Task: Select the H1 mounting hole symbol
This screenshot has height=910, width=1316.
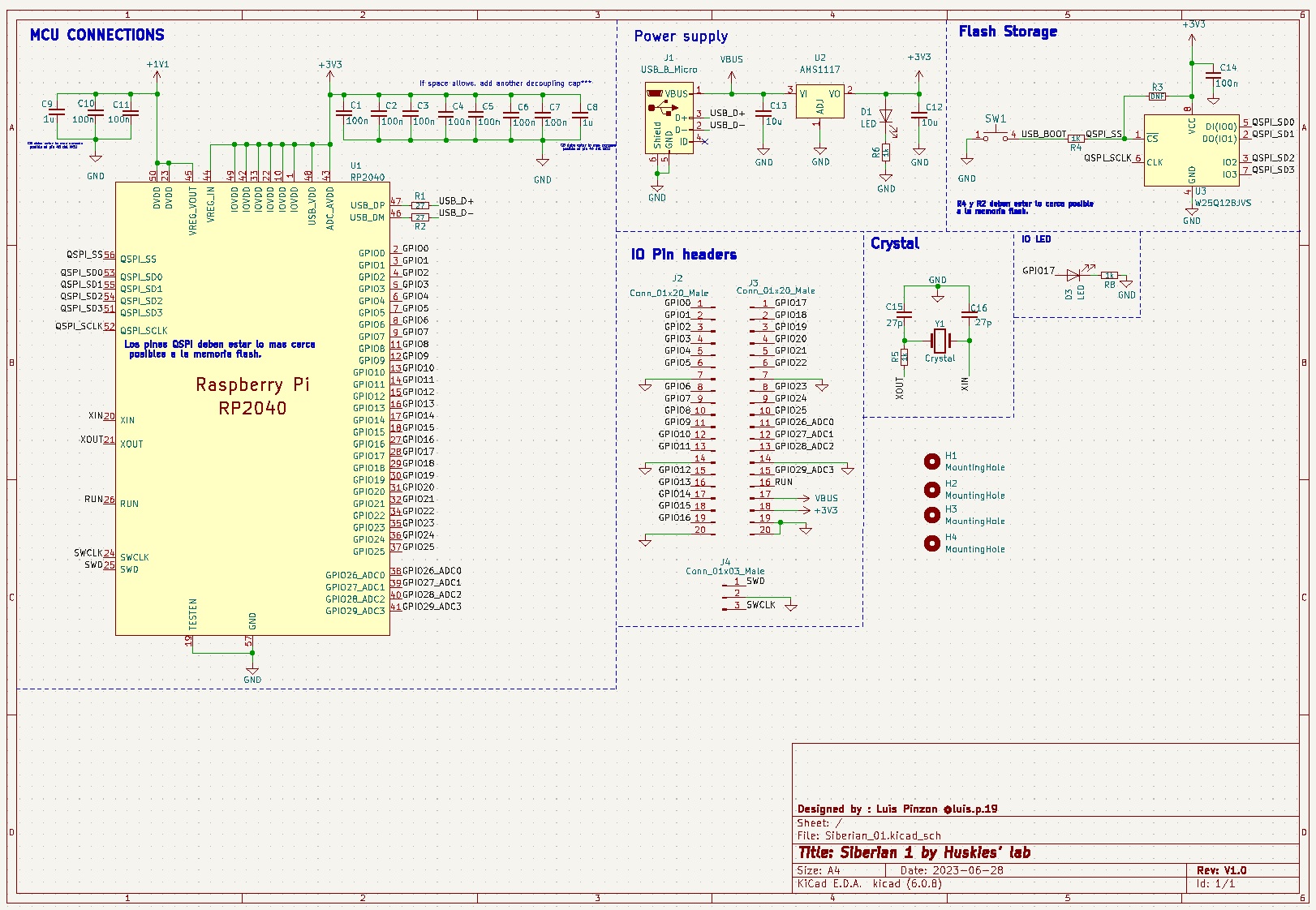Action: [932, 461]
